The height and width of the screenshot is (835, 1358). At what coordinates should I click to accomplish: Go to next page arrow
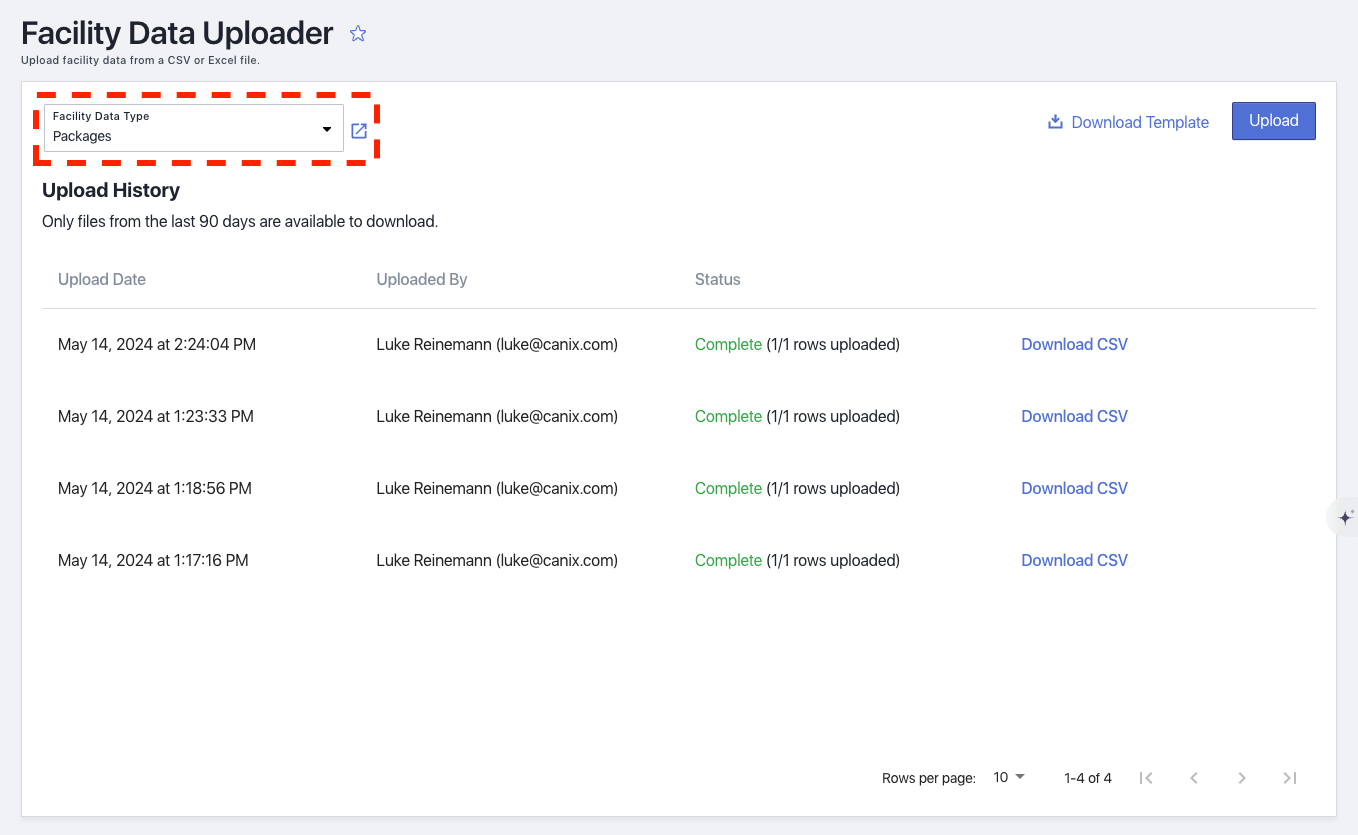1242,778
